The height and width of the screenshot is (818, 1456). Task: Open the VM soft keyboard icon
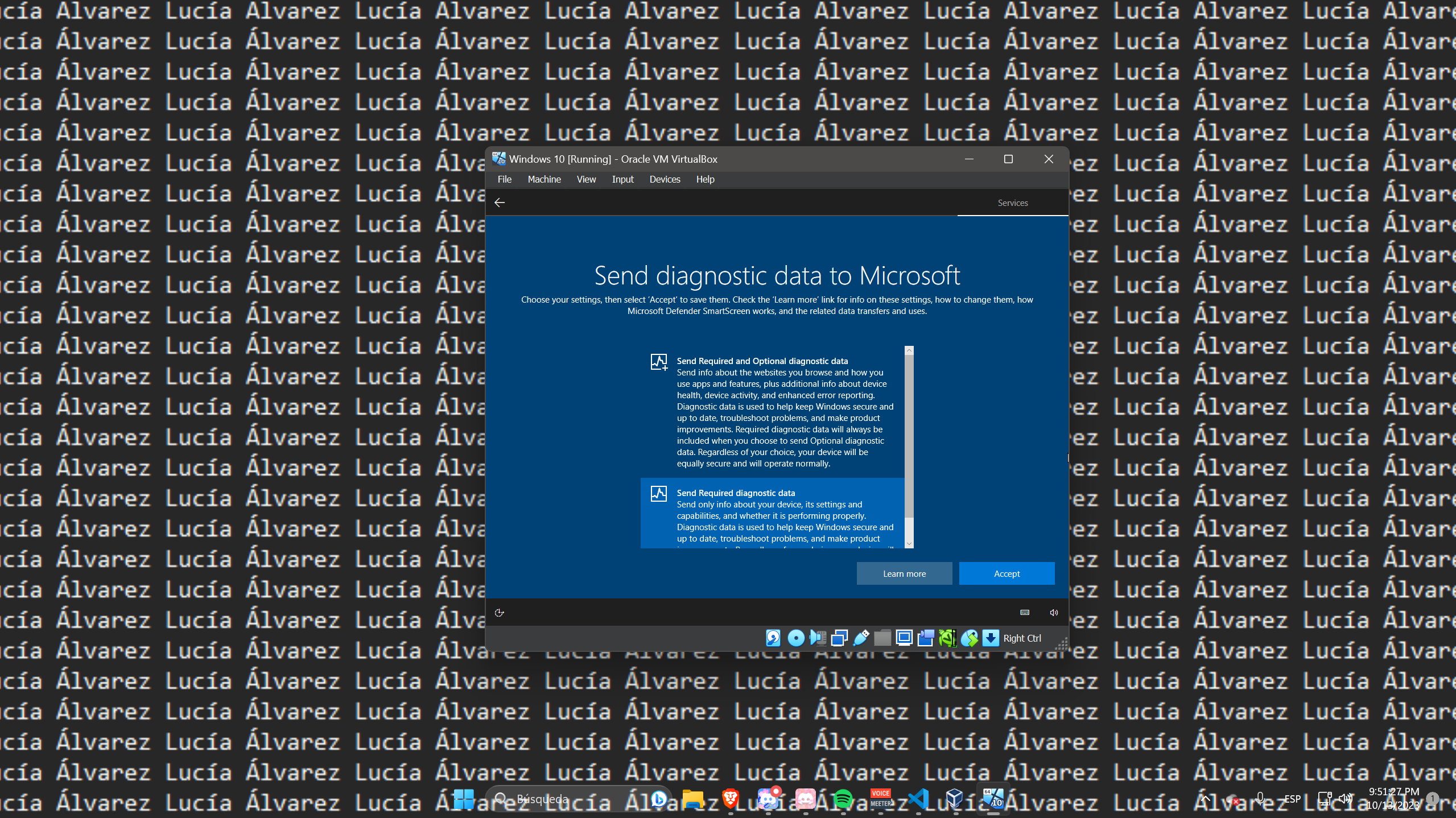click(x=1024, y=613)
